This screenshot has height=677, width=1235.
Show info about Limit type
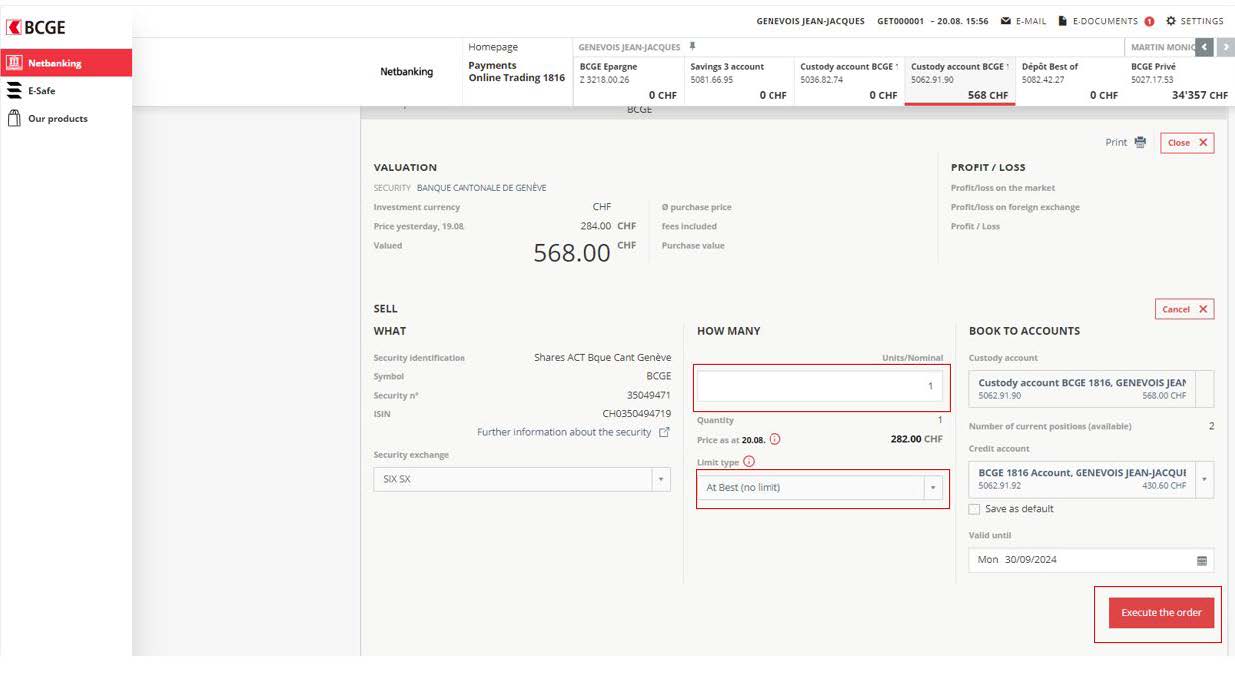[x=749, y=462]
